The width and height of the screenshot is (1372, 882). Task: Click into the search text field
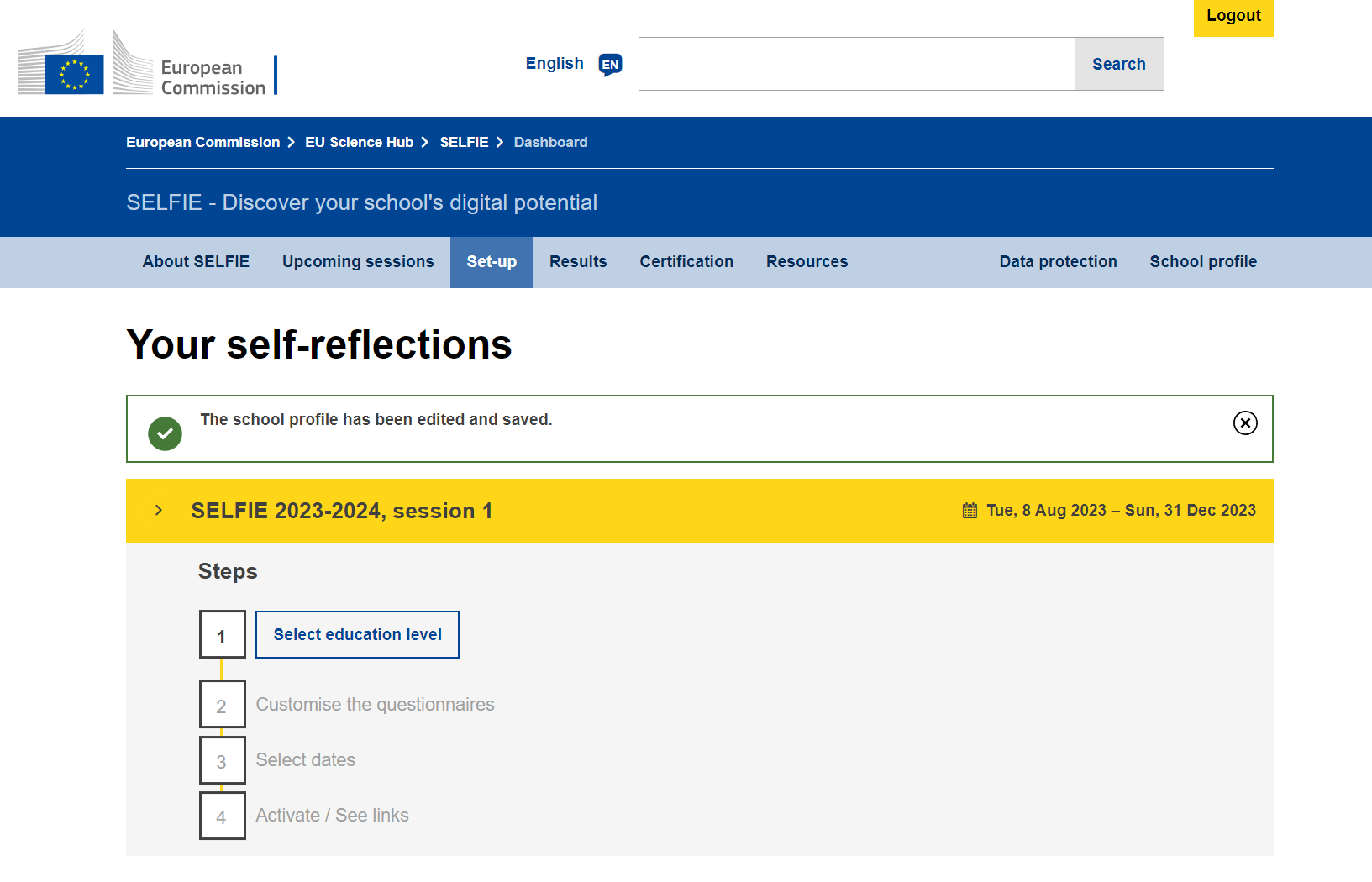pos(856,64)
